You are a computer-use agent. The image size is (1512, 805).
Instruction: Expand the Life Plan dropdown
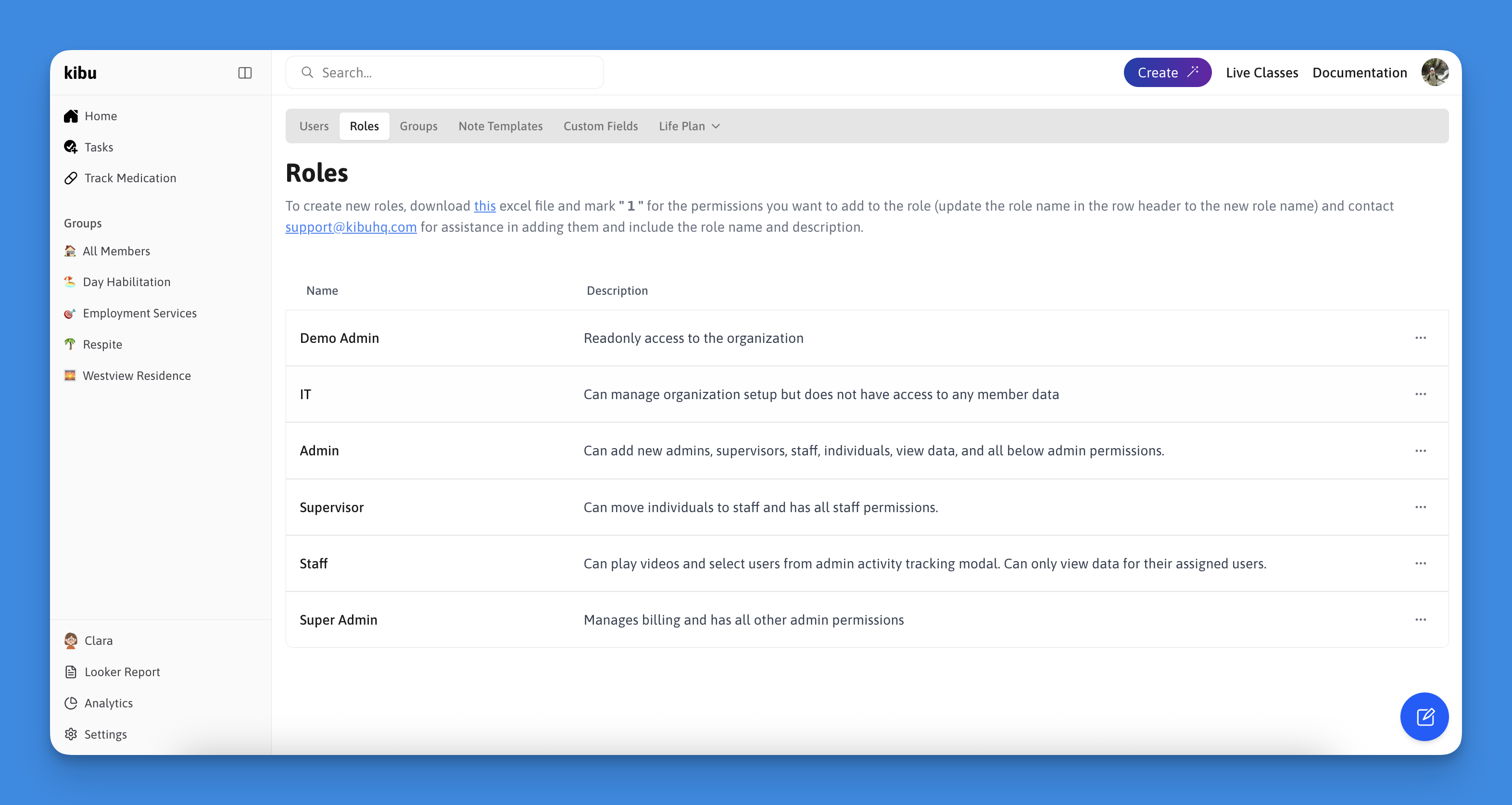pyautogui.click(x=689, y=126)
